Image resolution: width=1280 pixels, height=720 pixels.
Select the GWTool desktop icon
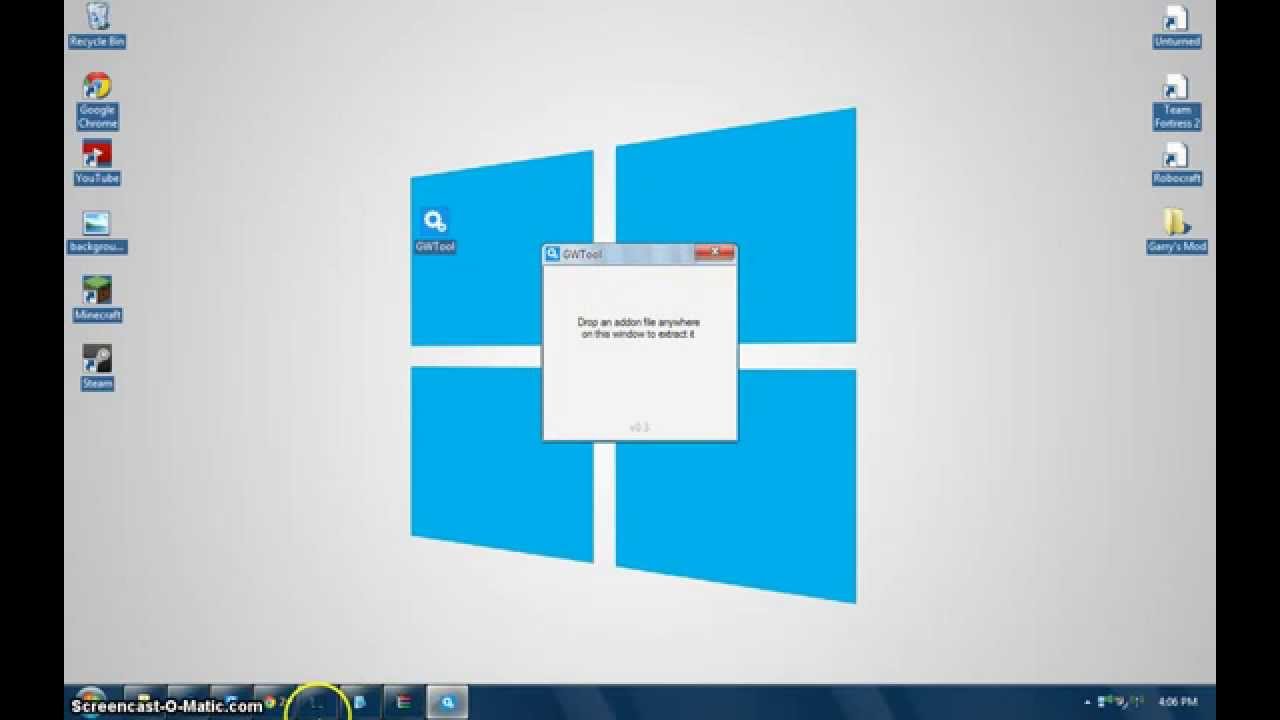click(x=435, y=230)
